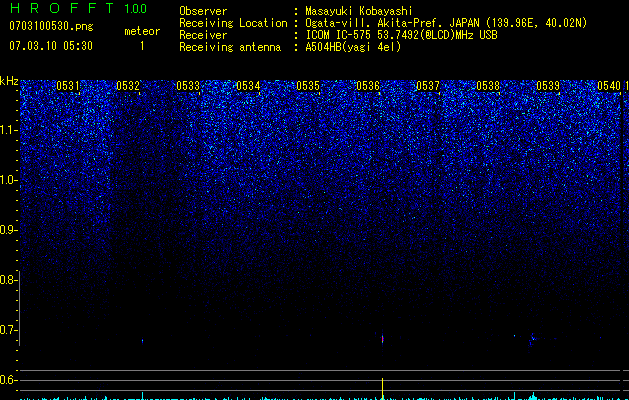The image size is (629, 400).
Task: Click the antenna value A504HB(yagi 4el)
Action: pos(353,47)
